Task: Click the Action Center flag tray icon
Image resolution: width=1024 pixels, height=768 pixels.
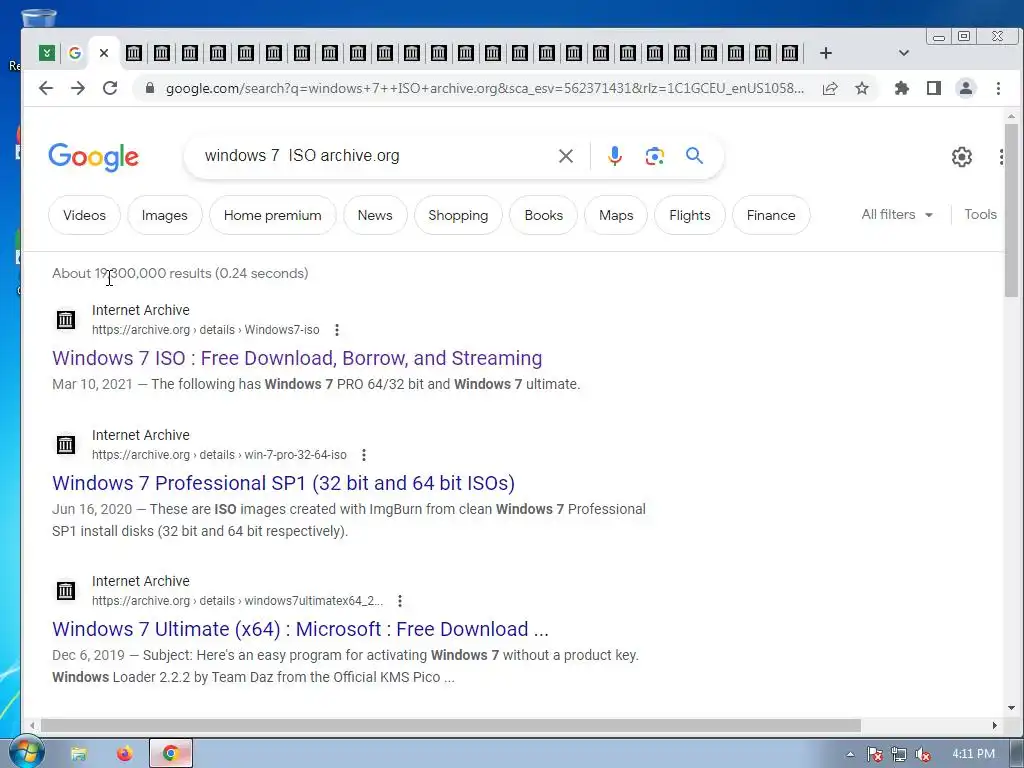Action: click(x=874, y=755)
